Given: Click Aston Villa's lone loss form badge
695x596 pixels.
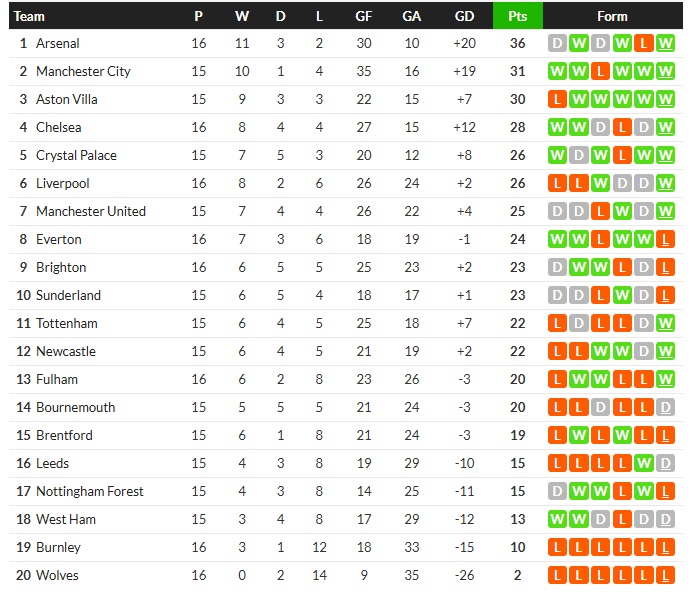Looking at the screenshot, I should 557,100.
